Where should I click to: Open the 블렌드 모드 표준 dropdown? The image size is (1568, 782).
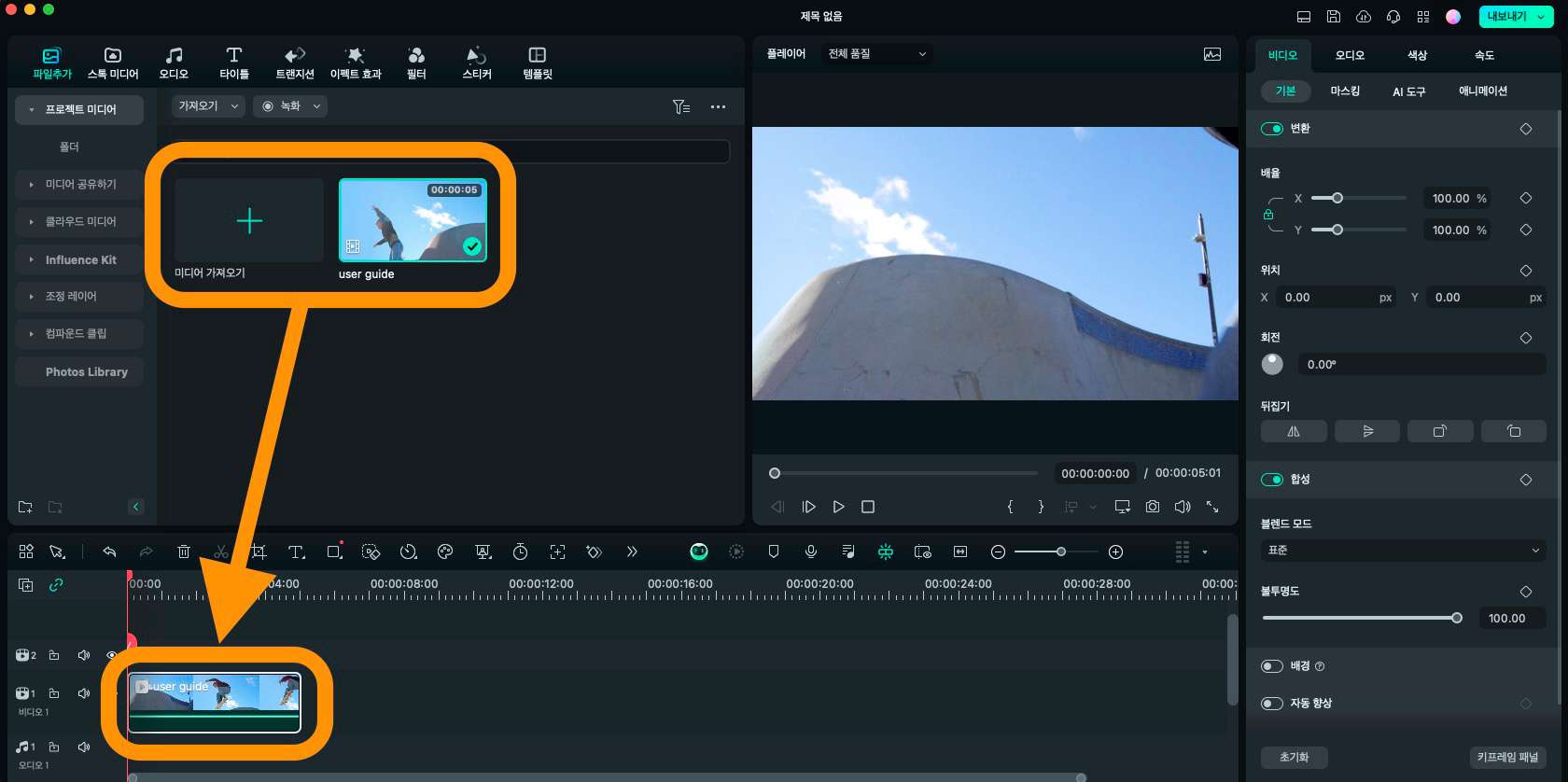pos(1404,551)
